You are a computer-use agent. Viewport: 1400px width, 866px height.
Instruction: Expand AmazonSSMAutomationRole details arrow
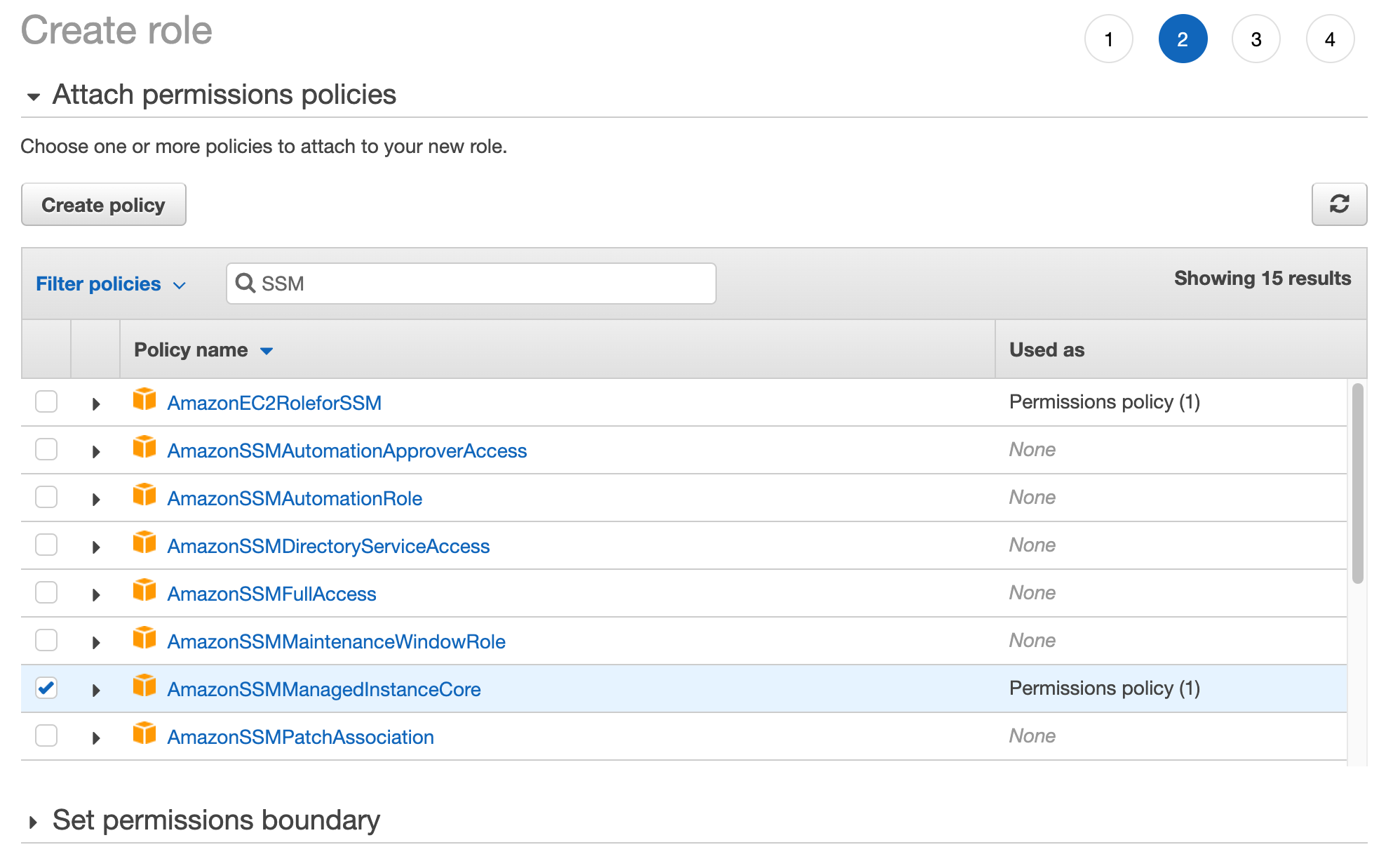tap(96, 499)
